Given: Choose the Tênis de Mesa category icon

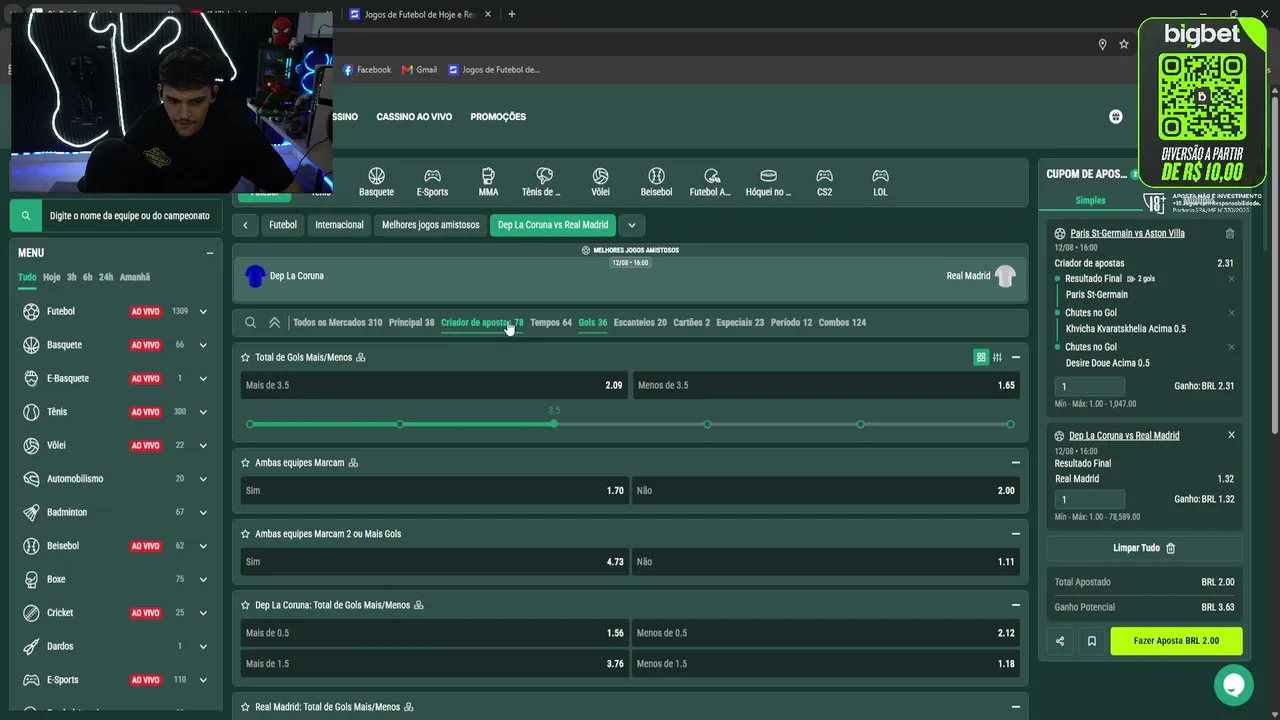Looking at the screenshot, I should click(543, 182).
